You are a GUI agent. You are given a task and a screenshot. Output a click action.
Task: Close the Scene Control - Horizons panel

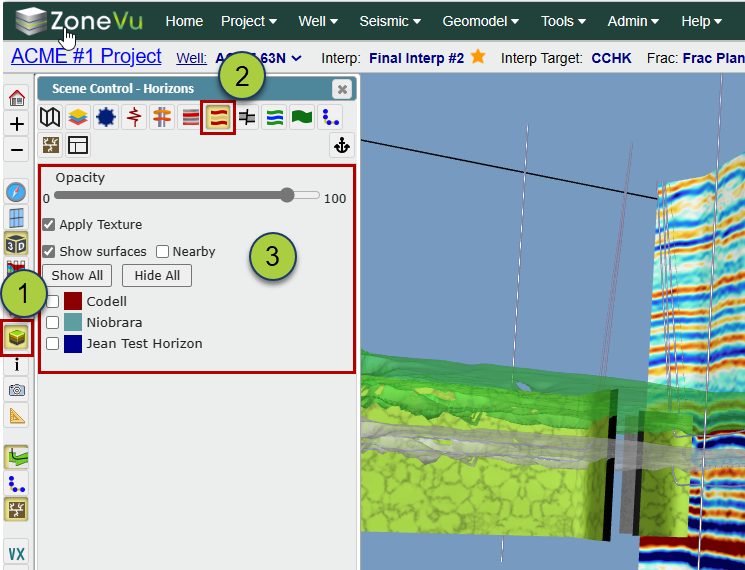click(x=342, y=89)
